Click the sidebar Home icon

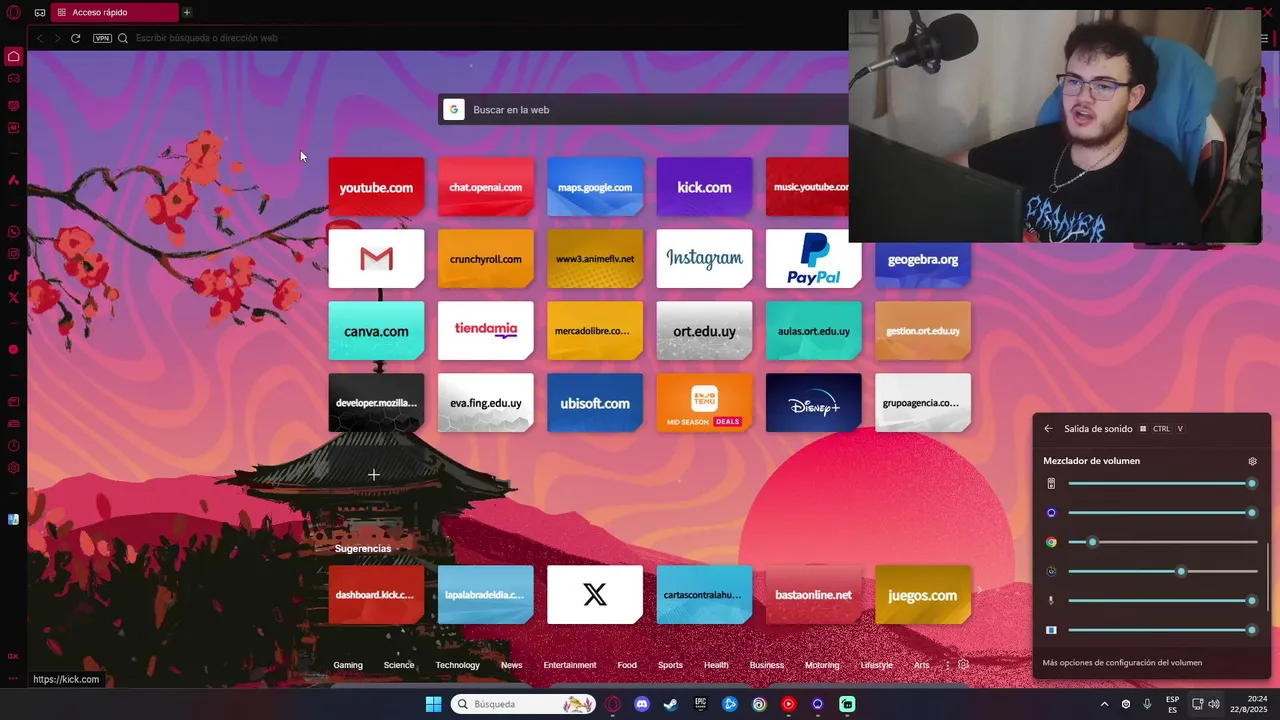[13, 56]
